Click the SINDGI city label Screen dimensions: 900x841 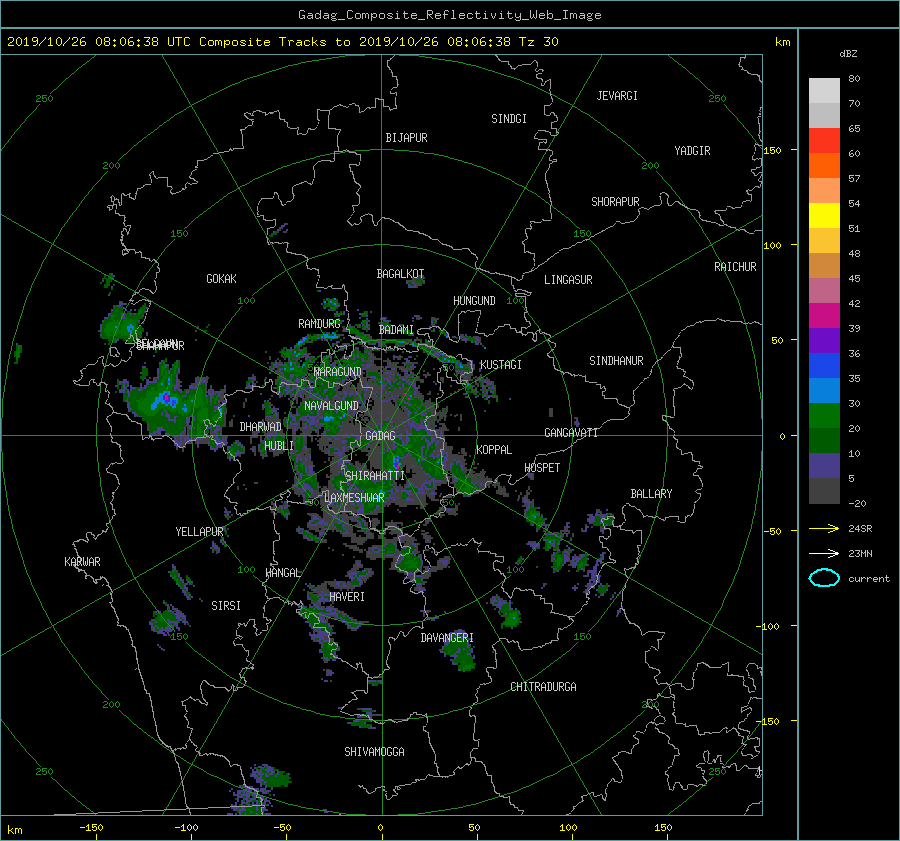[x=509, y=119]
